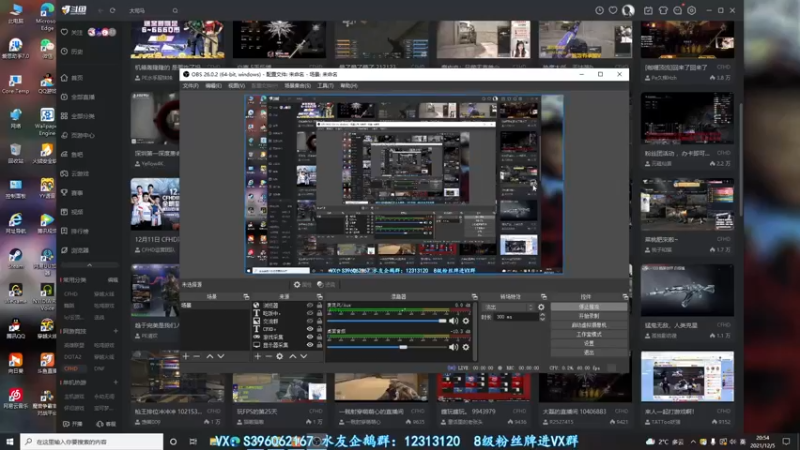800x450 pixels.
Task: Open Help menu in OBS
Action: pyautogui.click(x=348, y=86)
